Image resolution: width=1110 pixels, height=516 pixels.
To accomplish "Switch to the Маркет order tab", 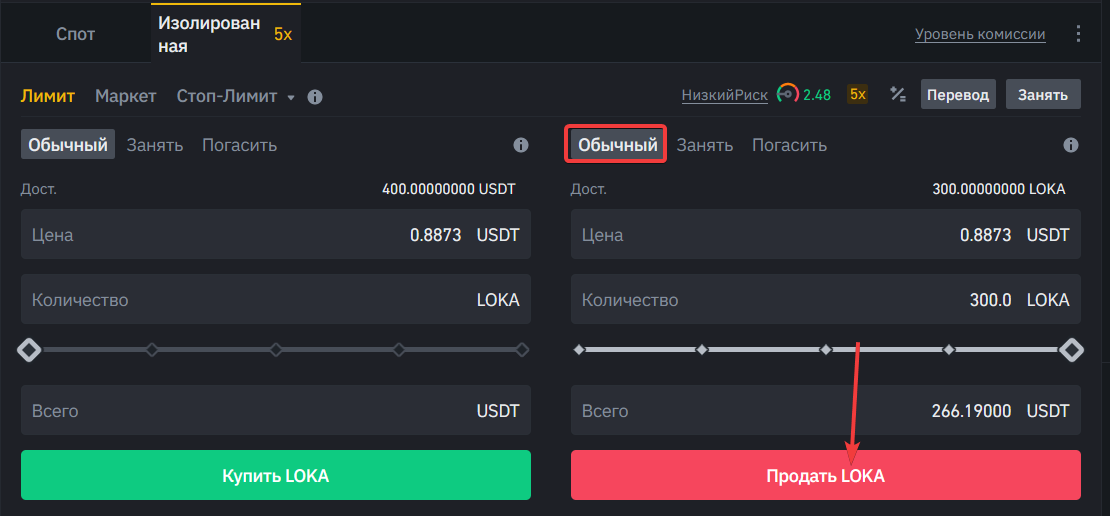I will pos(126,96).
